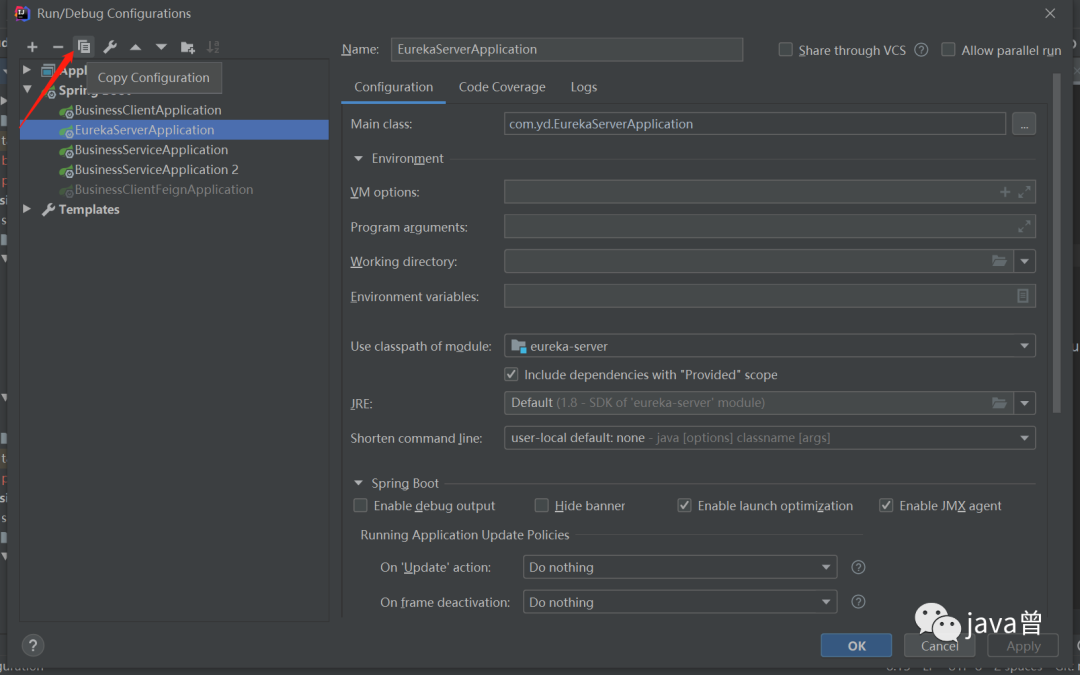Select EurekaServerApplication configuration
The height and width of the screenshot is (675, 1080).
(174, 130)
